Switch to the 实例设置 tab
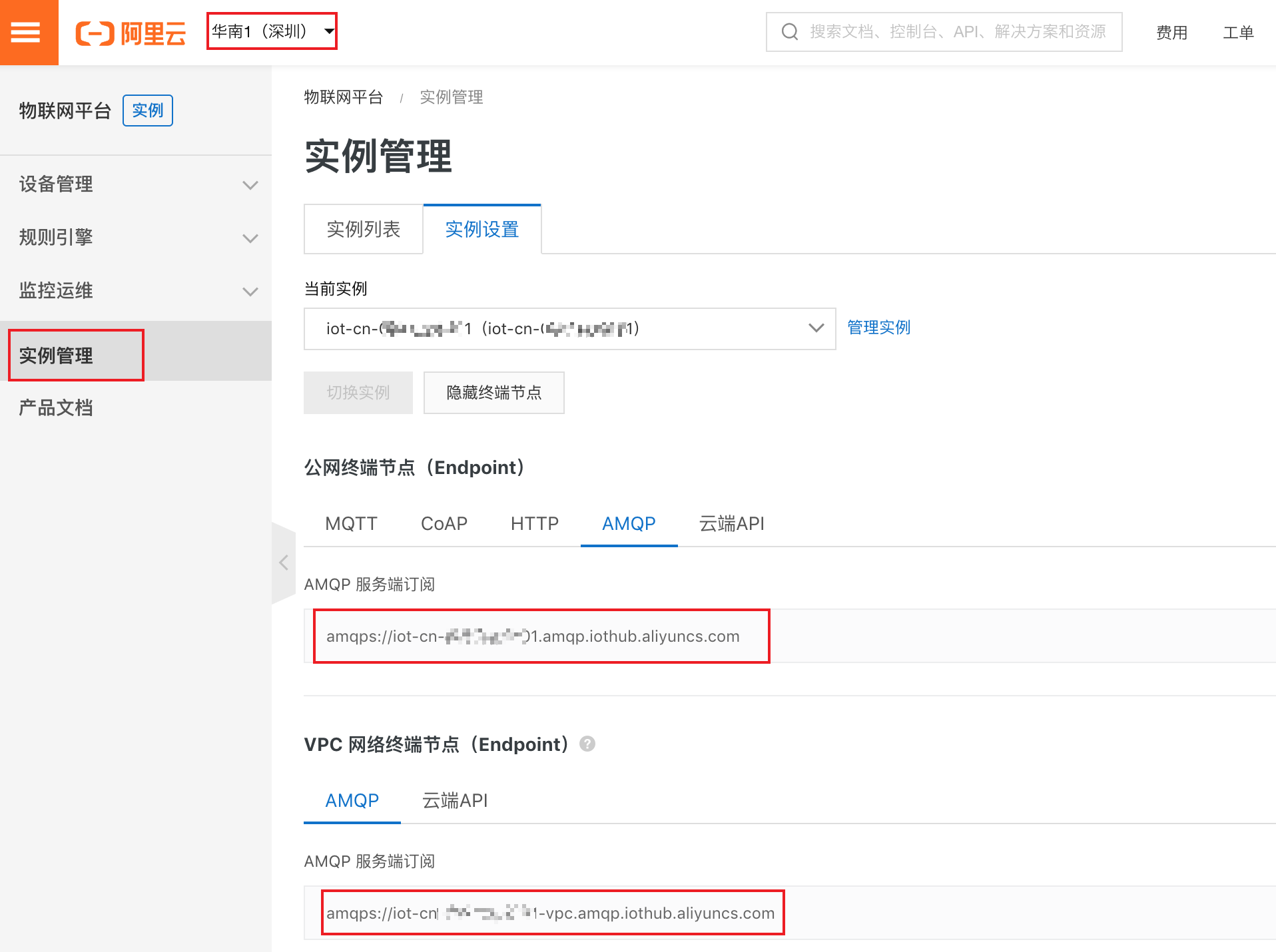The image size is (1276, 952). pyautogui.click(x=482, y=229)
